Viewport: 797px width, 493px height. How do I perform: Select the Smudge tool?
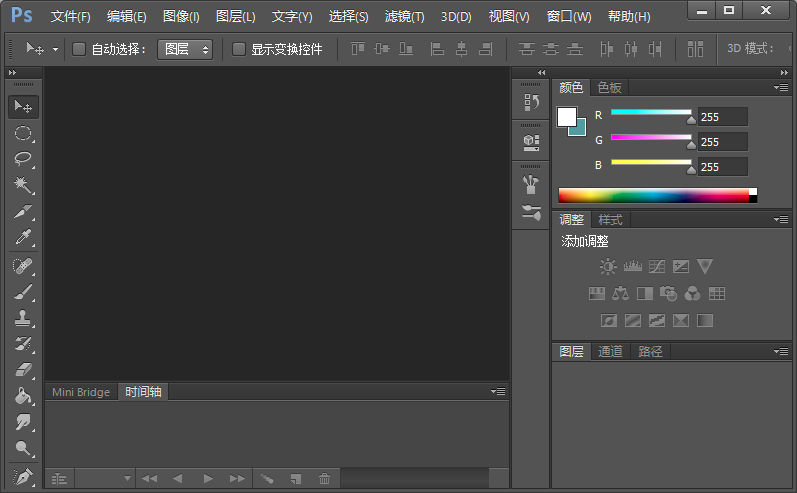click(23, 422)
